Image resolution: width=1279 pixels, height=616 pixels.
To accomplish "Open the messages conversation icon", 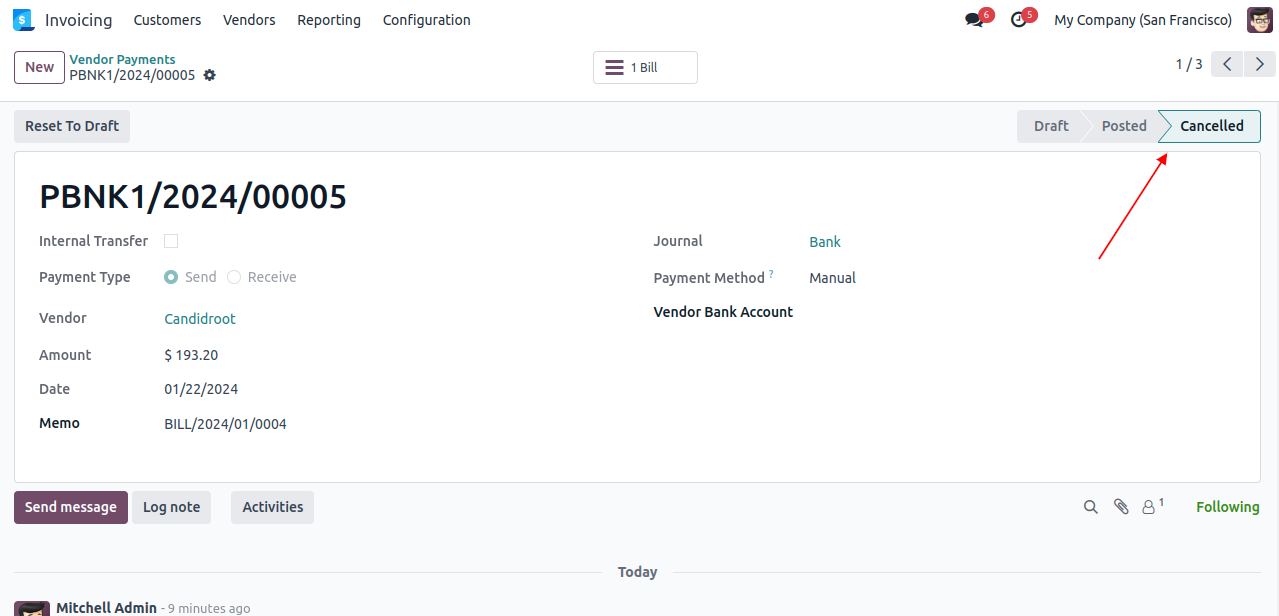I will [974, 20].
